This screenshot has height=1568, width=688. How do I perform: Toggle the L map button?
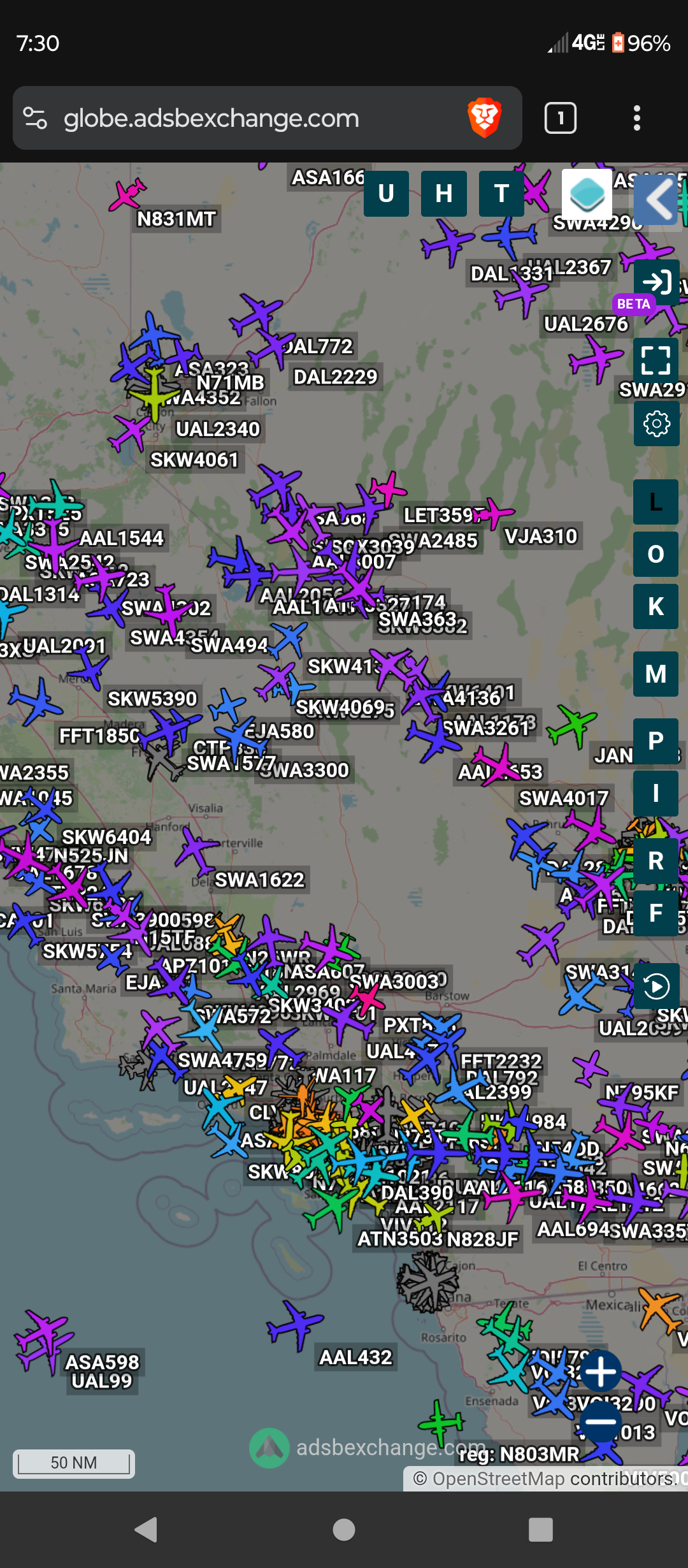point(656,502)
